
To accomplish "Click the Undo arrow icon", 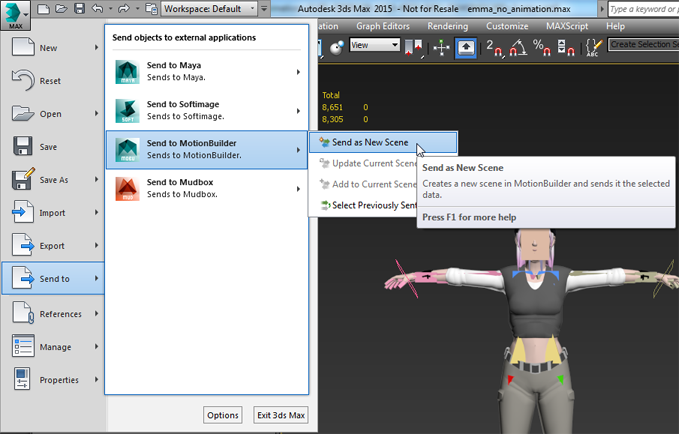I will click(97, 9).
